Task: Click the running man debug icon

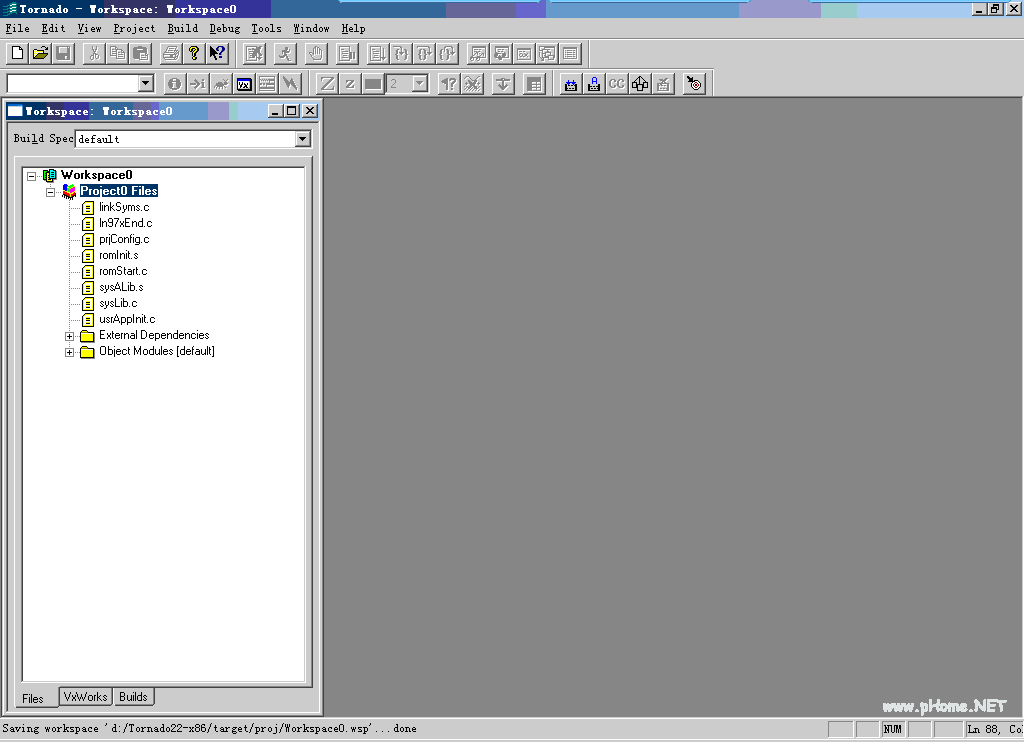Action: pyautogui.click(x=285, y=54)
